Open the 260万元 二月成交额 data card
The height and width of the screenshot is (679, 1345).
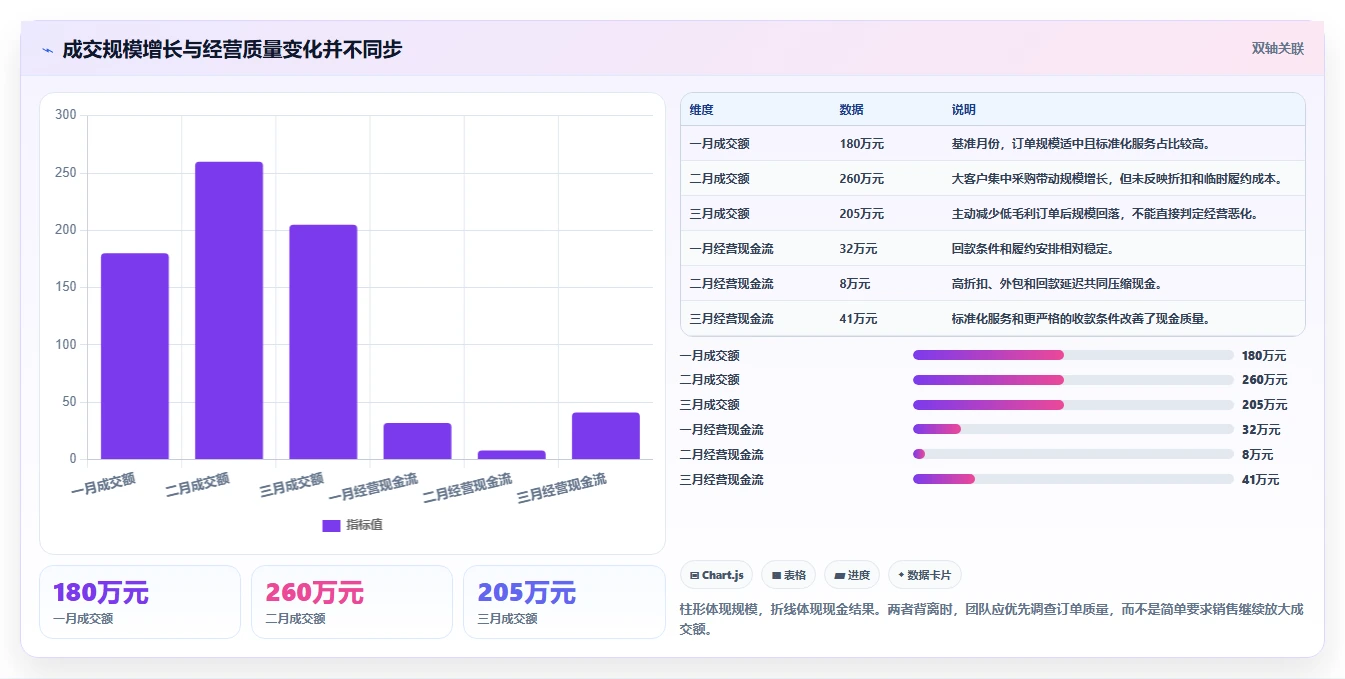coord(352,602)
